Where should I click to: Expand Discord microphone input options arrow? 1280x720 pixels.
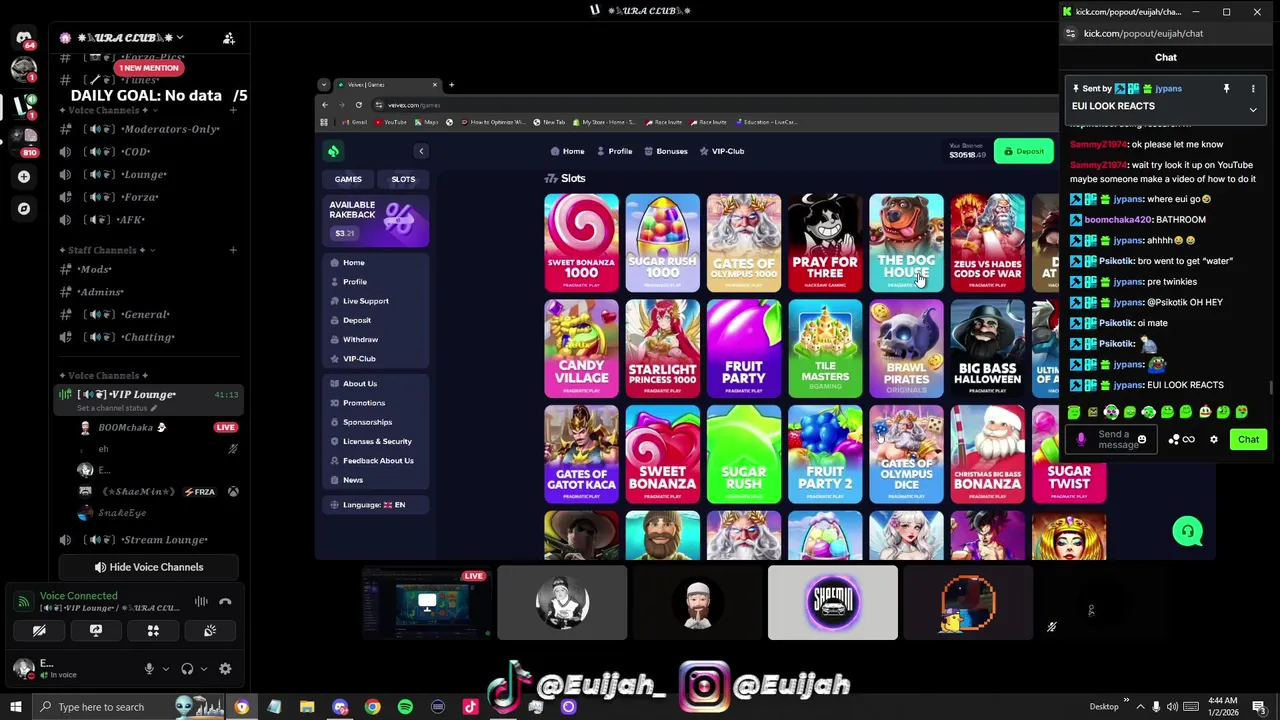point(165,669)
